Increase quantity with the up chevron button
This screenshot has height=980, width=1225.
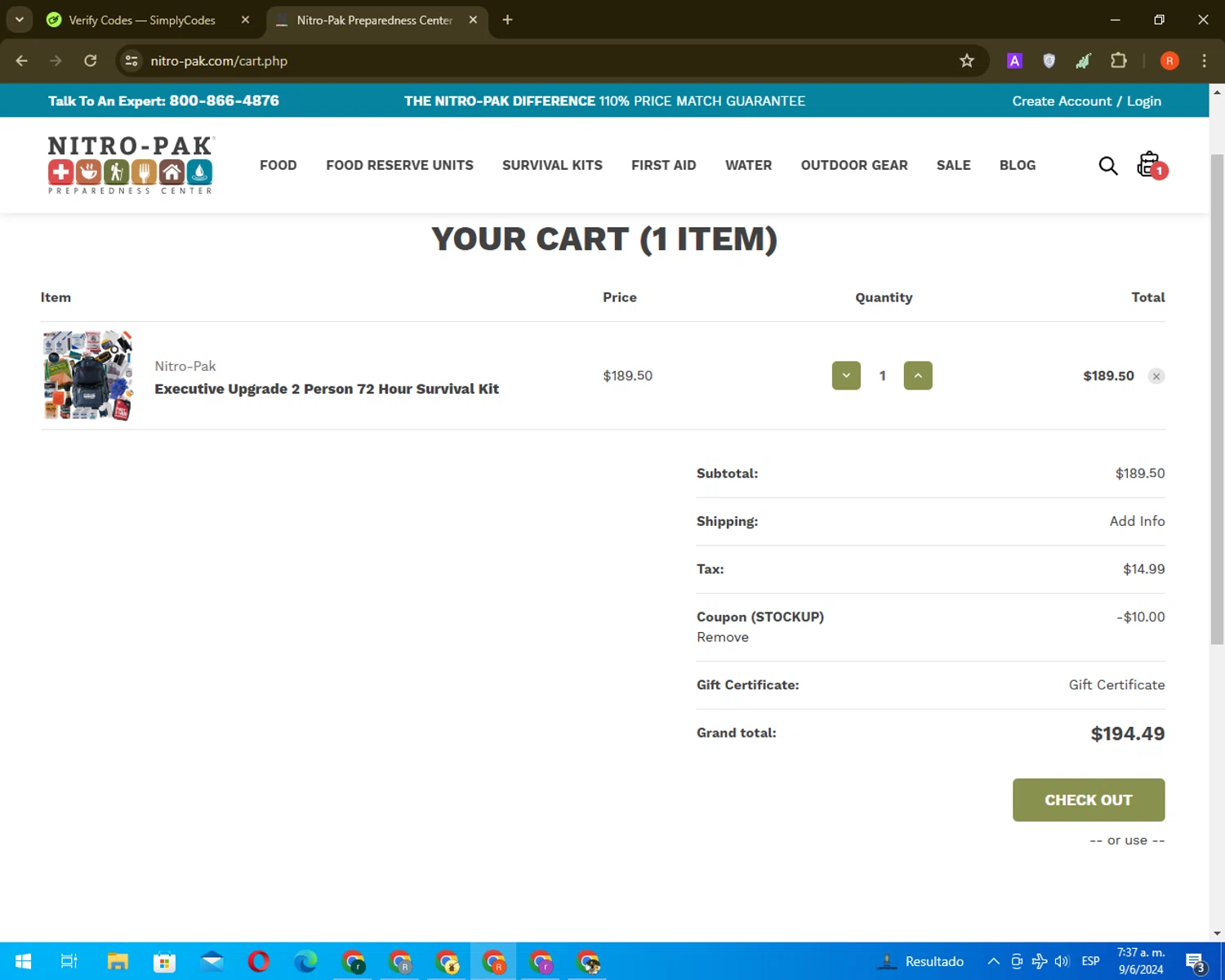[918, 376]
